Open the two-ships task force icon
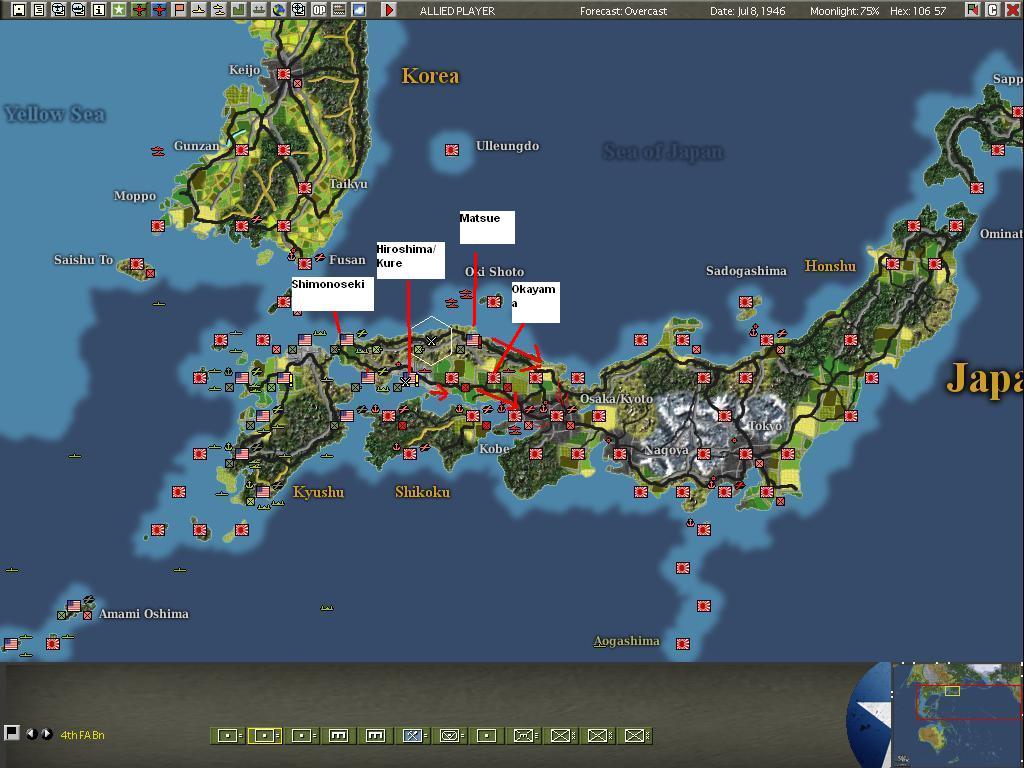This screenshot has height=768, width=1024. (x=219, y=10)
